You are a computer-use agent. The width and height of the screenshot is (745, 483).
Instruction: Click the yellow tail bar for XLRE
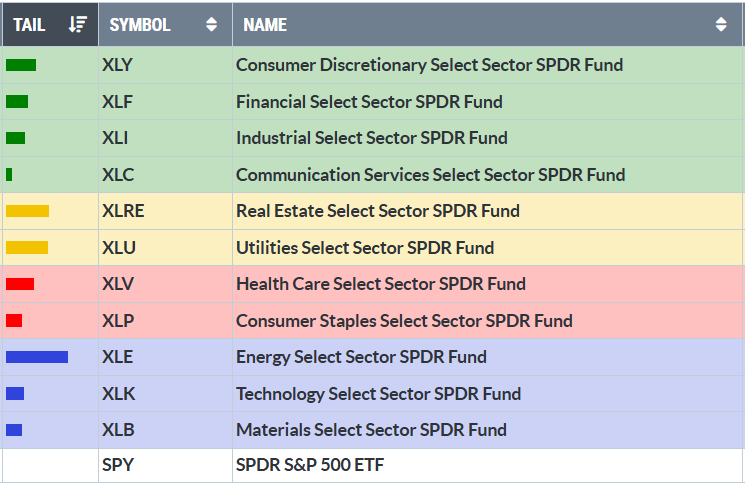tap(27, 211)
